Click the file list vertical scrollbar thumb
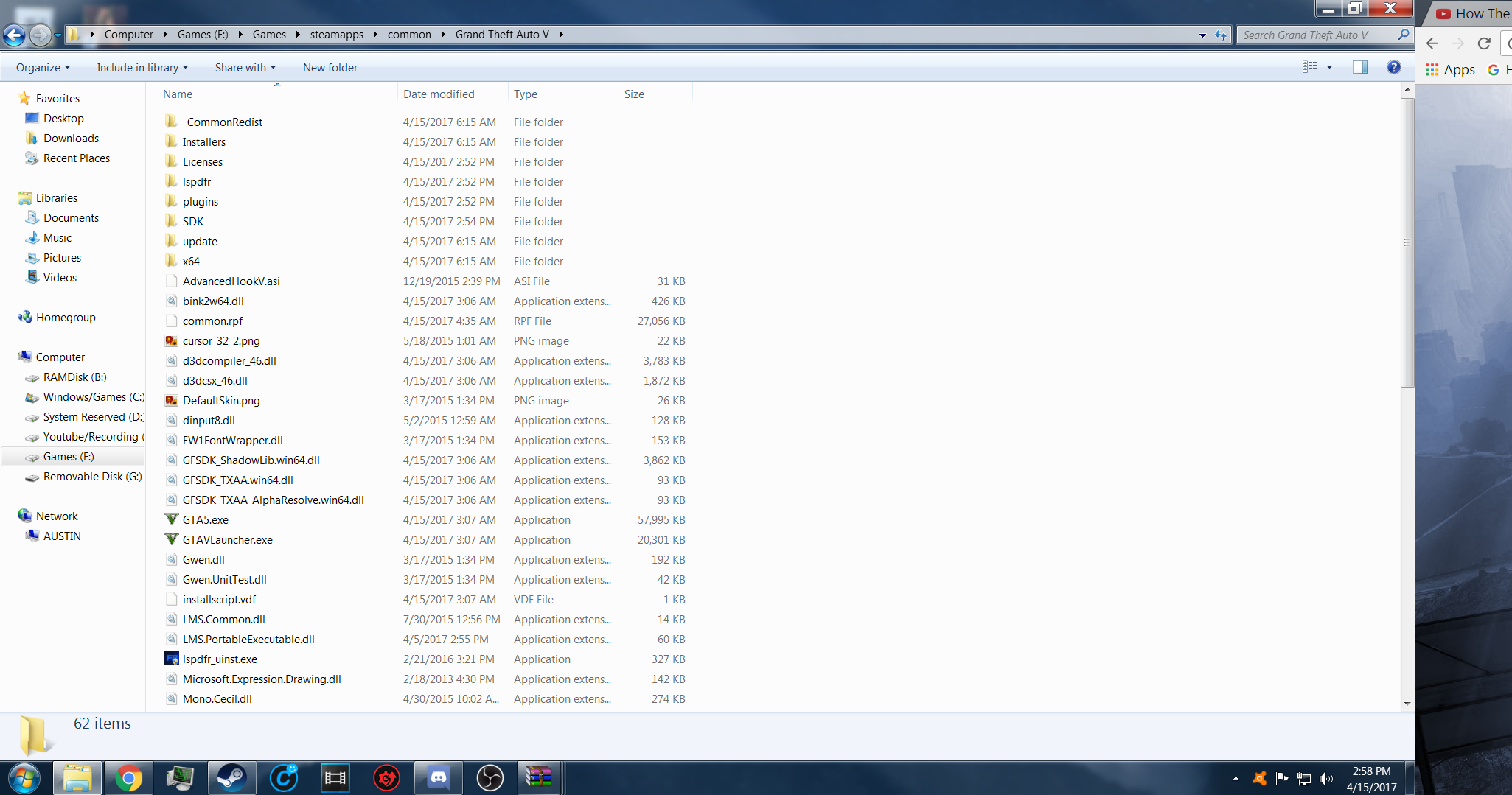Image resolution: width=1512 pixels, height=795 pixels. tap(1407, 242)
